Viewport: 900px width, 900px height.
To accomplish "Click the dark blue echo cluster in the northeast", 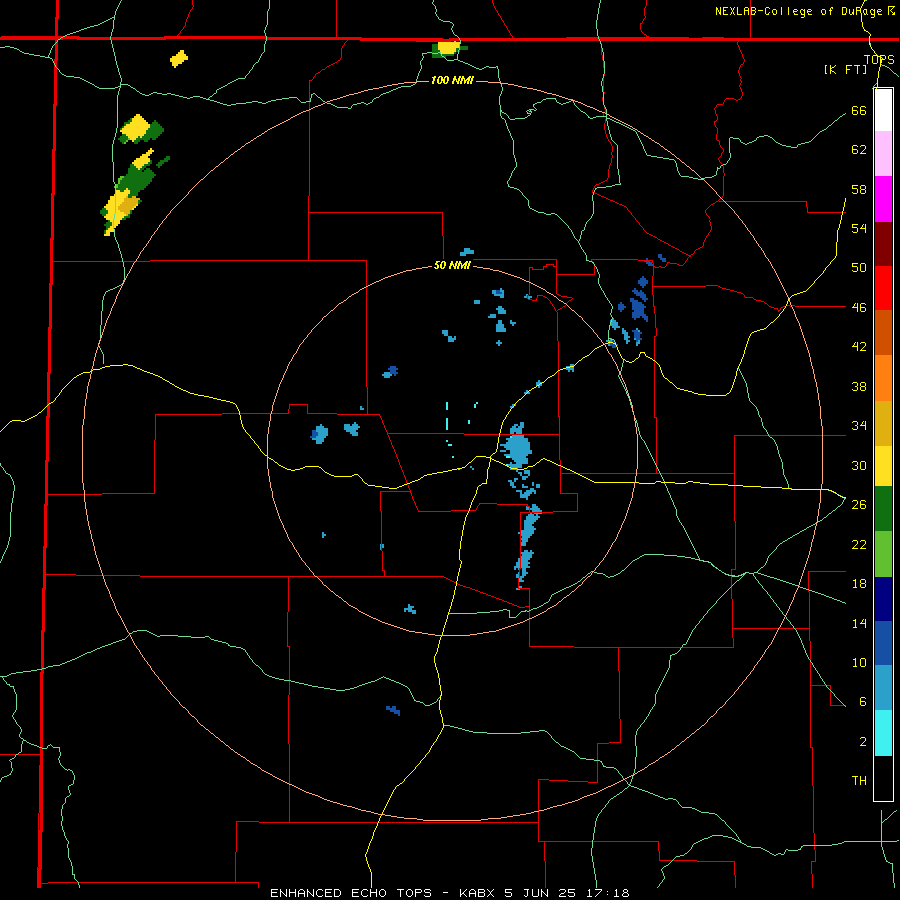I will click(x=638, y=305).
